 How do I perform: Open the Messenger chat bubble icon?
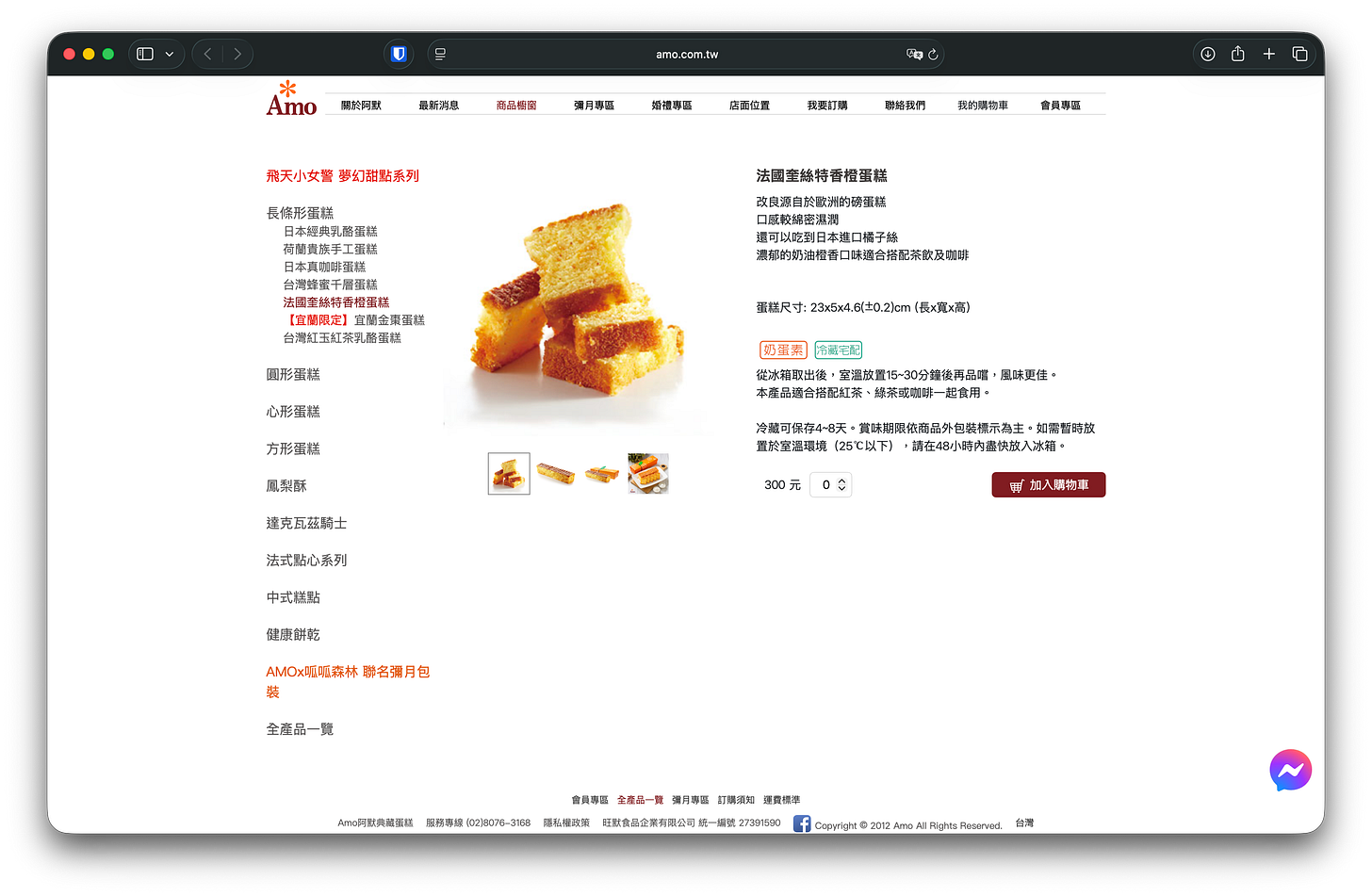(1290, 771)
